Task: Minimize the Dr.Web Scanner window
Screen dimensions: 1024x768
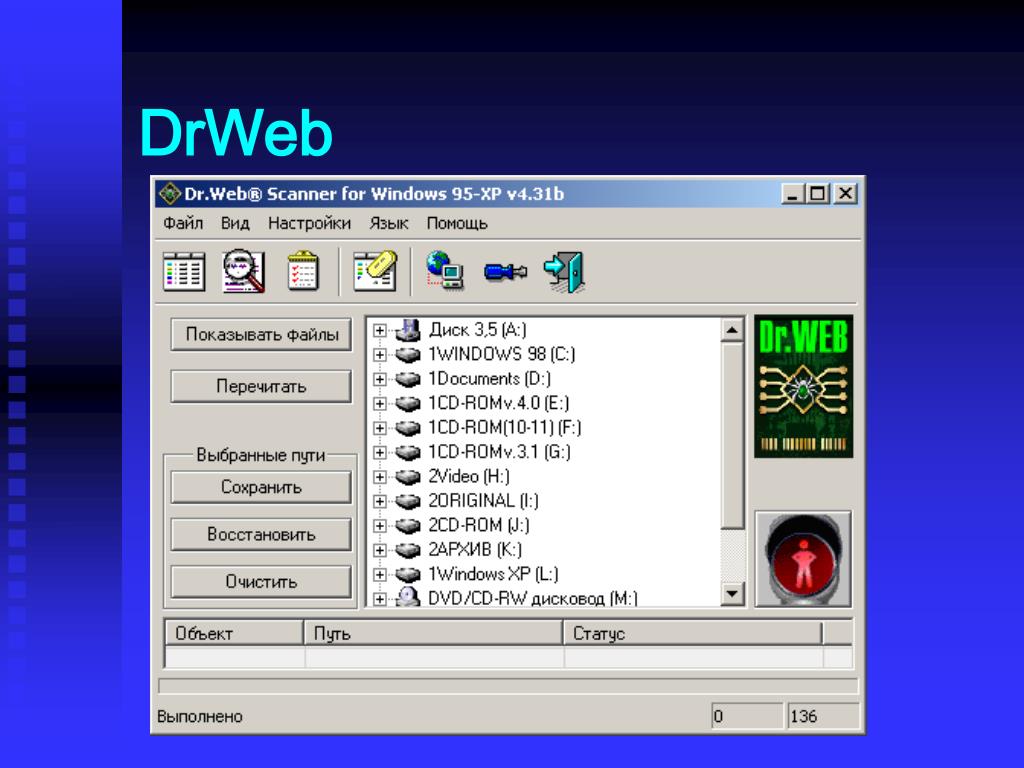Action: coord(792,193)
